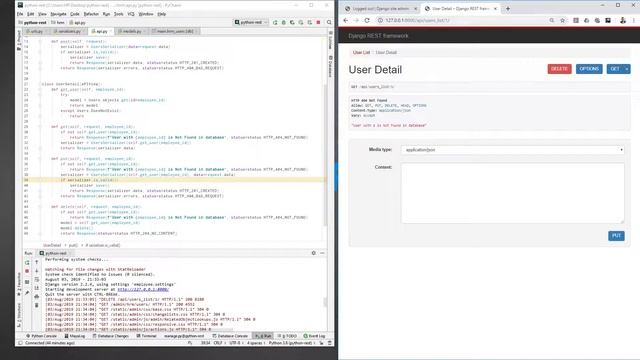Click the red Stop icon in PyCharm top toolbar
The height and width of the screenshot is (360, 640).
pos(318,22)
